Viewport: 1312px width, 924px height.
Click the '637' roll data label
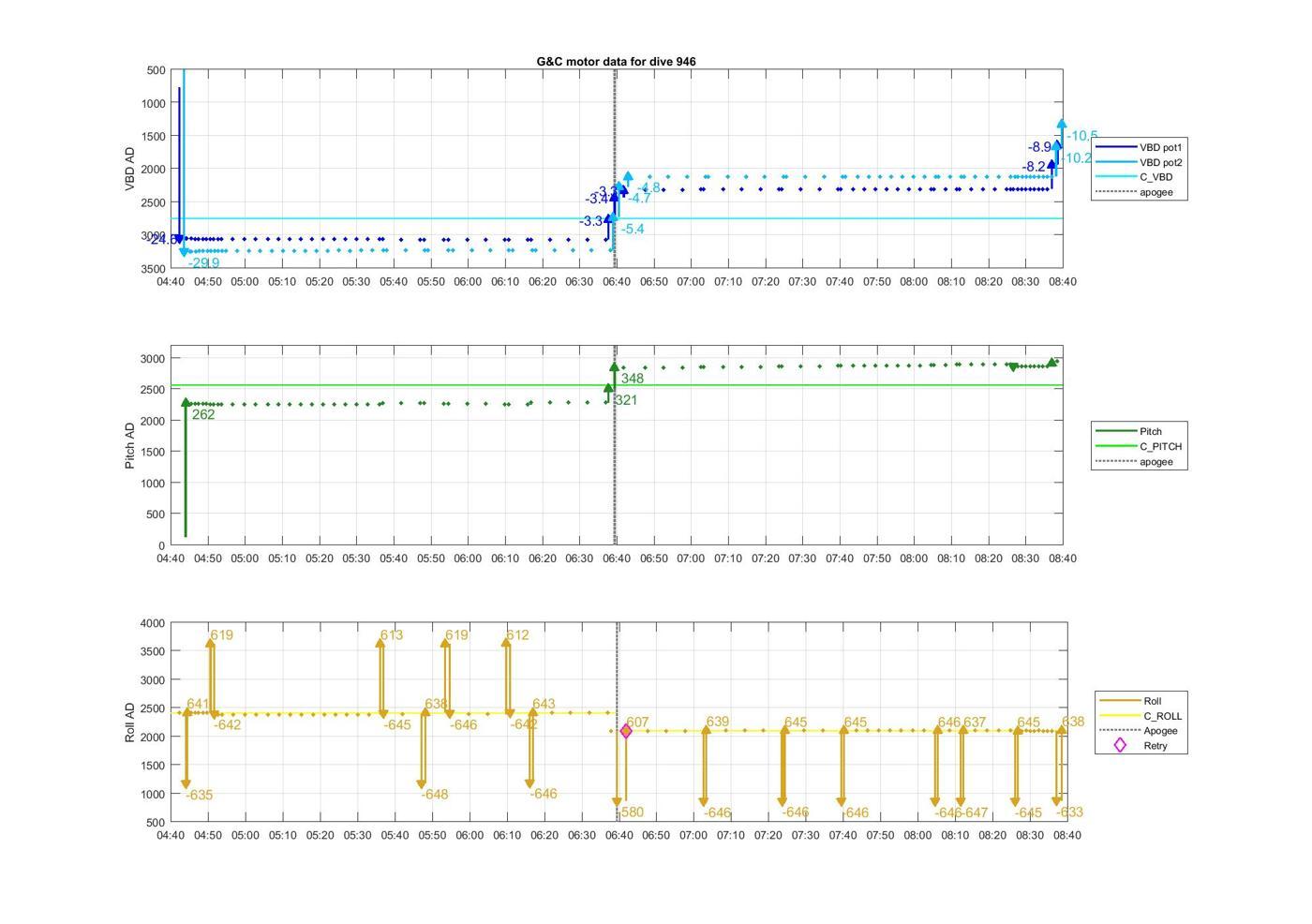tap(975, 723)
